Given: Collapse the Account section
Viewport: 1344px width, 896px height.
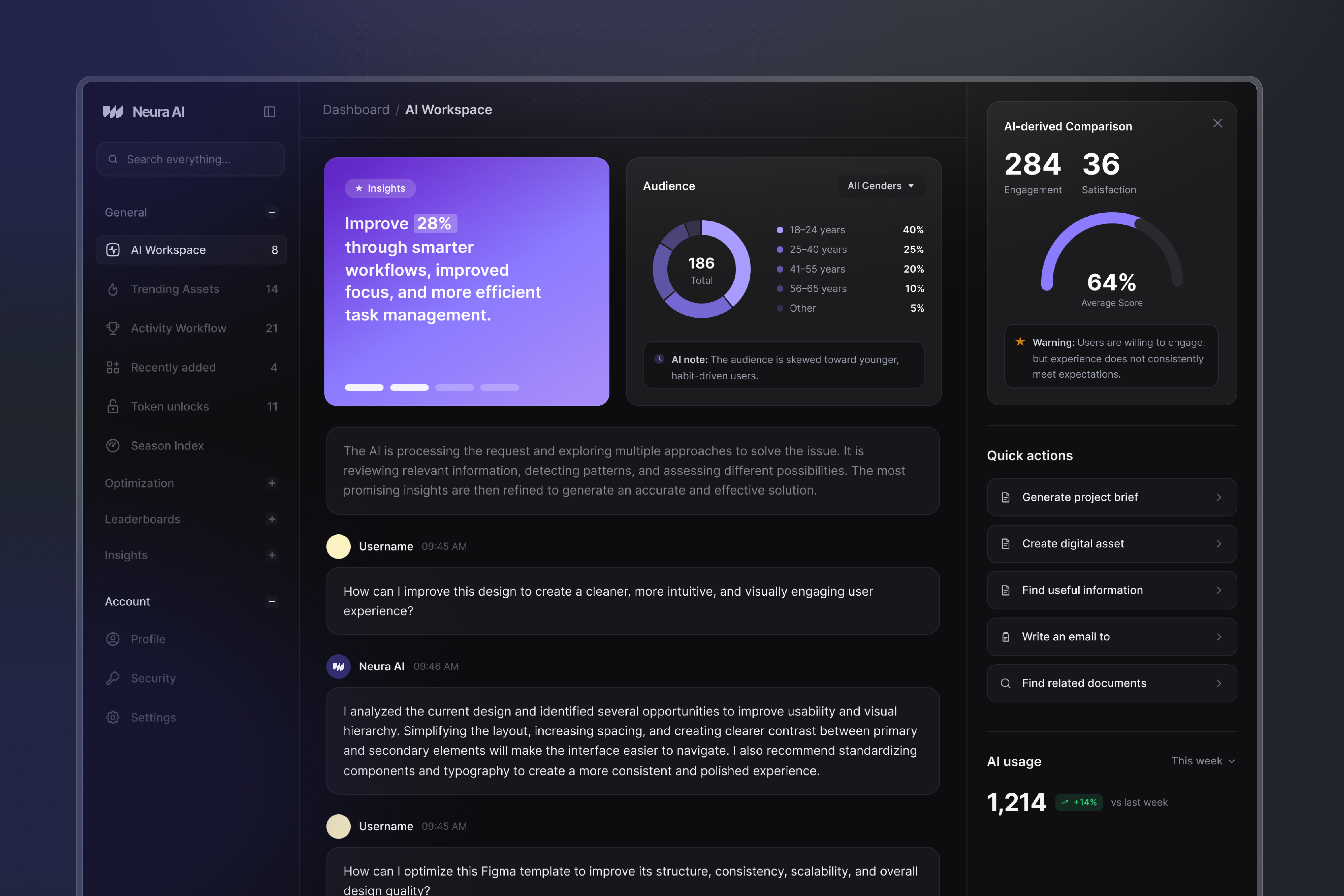Looking at the screenshot, I should [x=272, y=601].
